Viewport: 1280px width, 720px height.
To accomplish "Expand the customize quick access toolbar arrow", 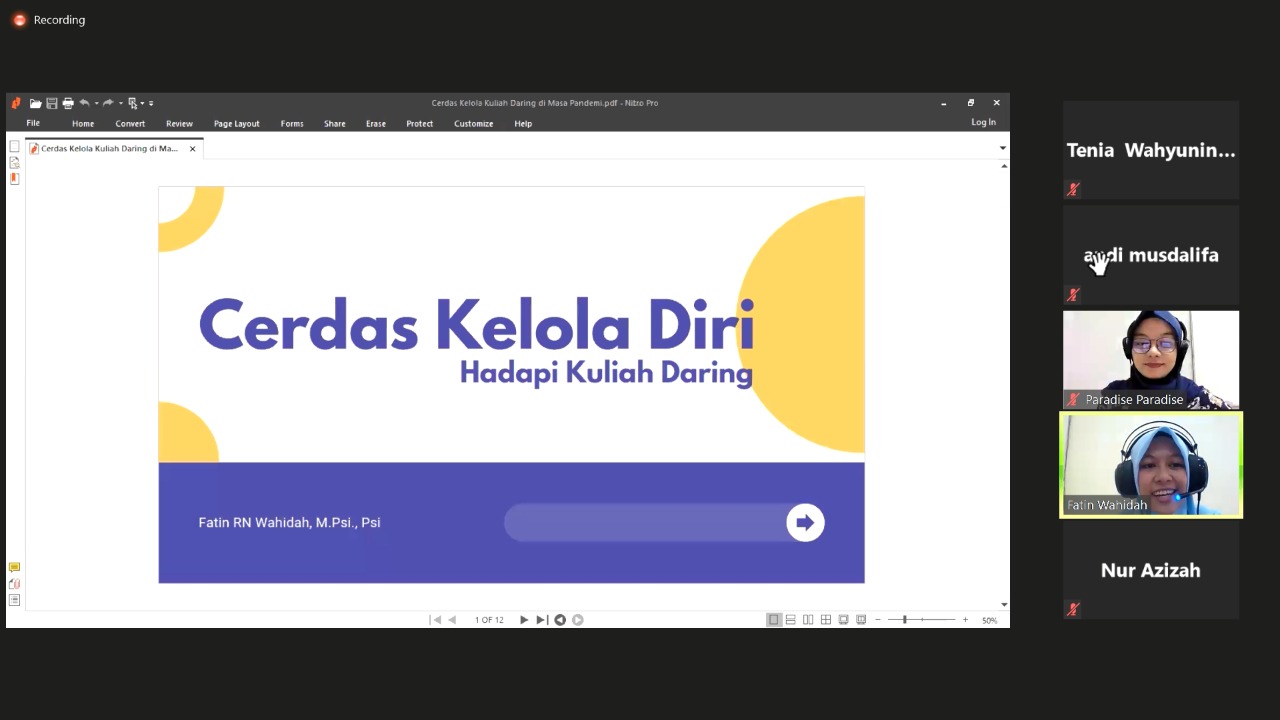I will point(151,103).
